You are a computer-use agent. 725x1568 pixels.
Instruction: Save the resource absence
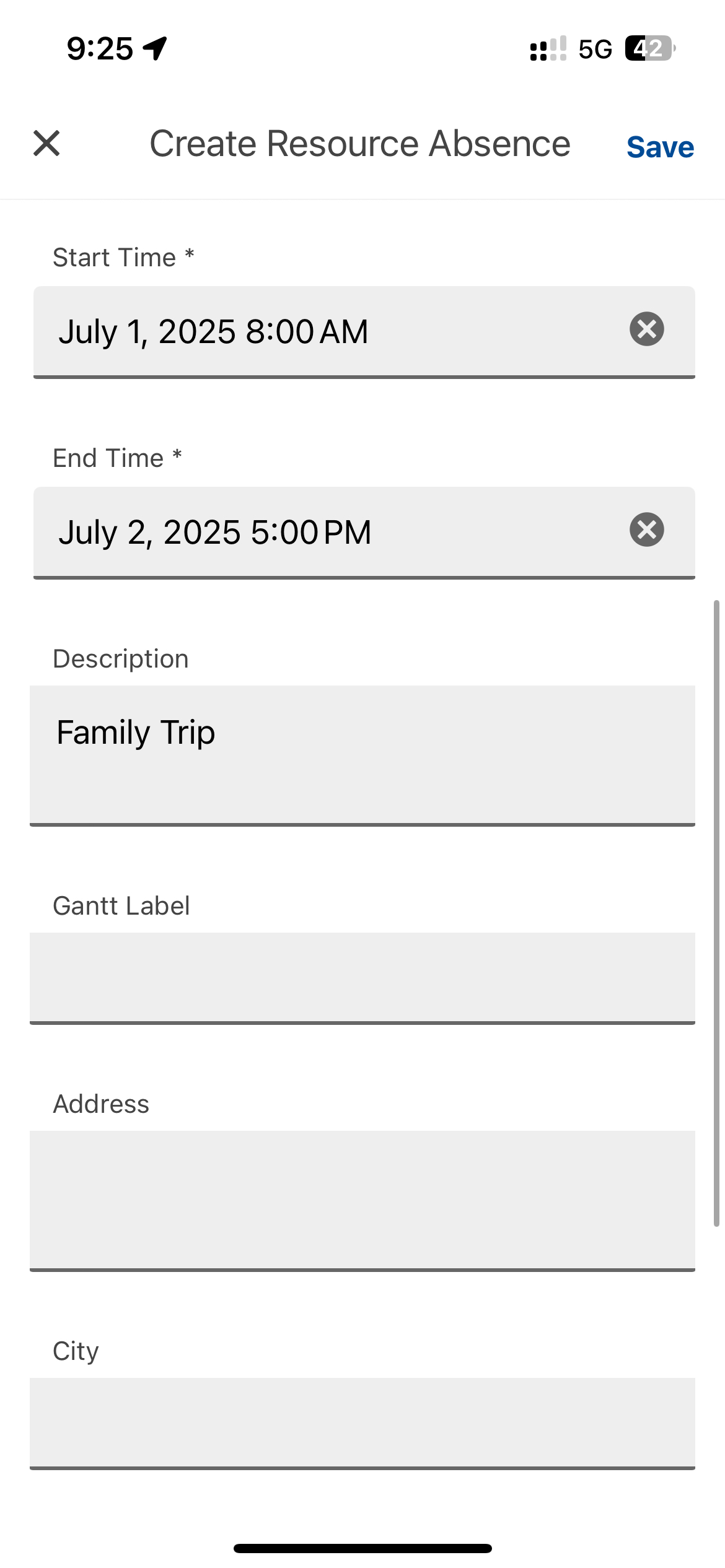click(660, 147)
